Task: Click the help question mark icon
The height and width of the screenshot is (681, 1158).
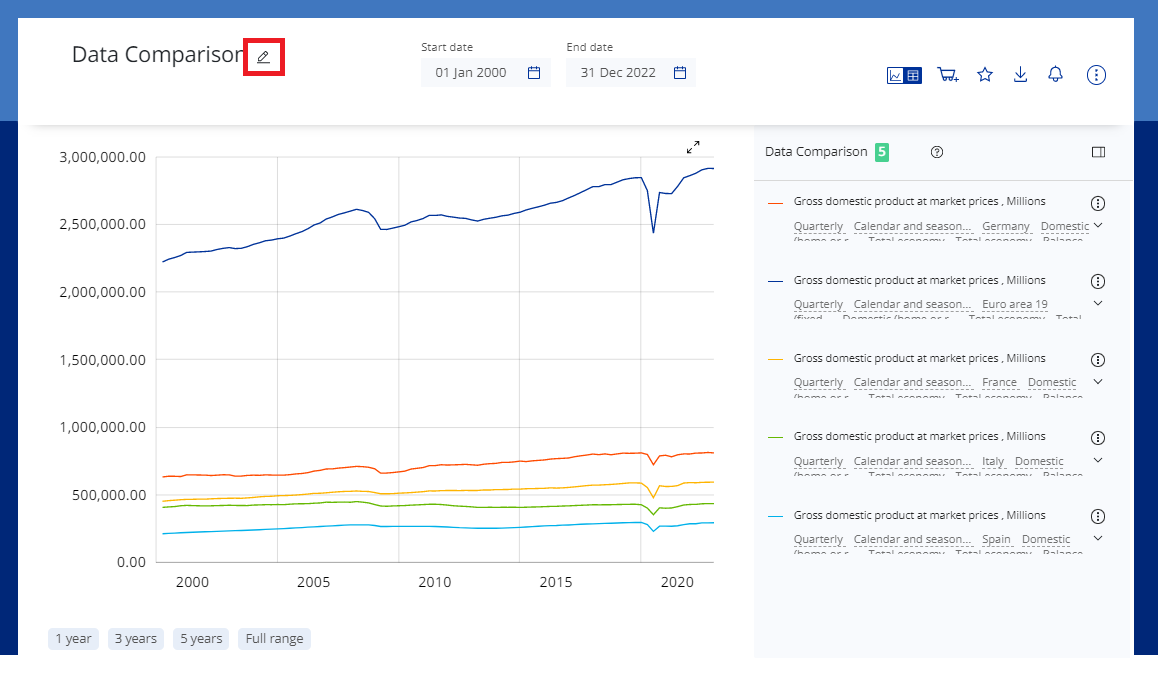Action: click(937, 152)
